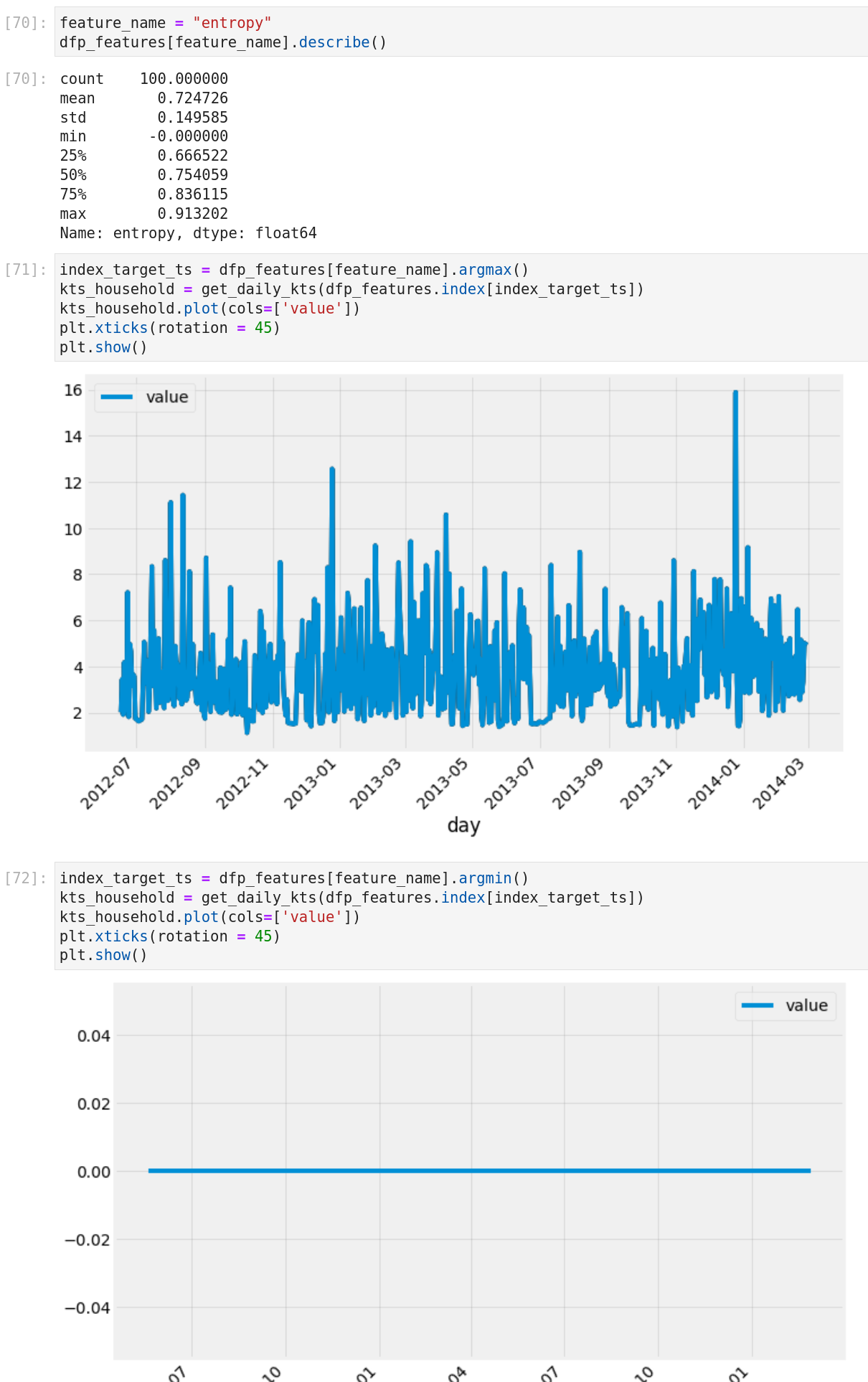
Task: Select the [71] cell prompt
Action: [26, 270]
